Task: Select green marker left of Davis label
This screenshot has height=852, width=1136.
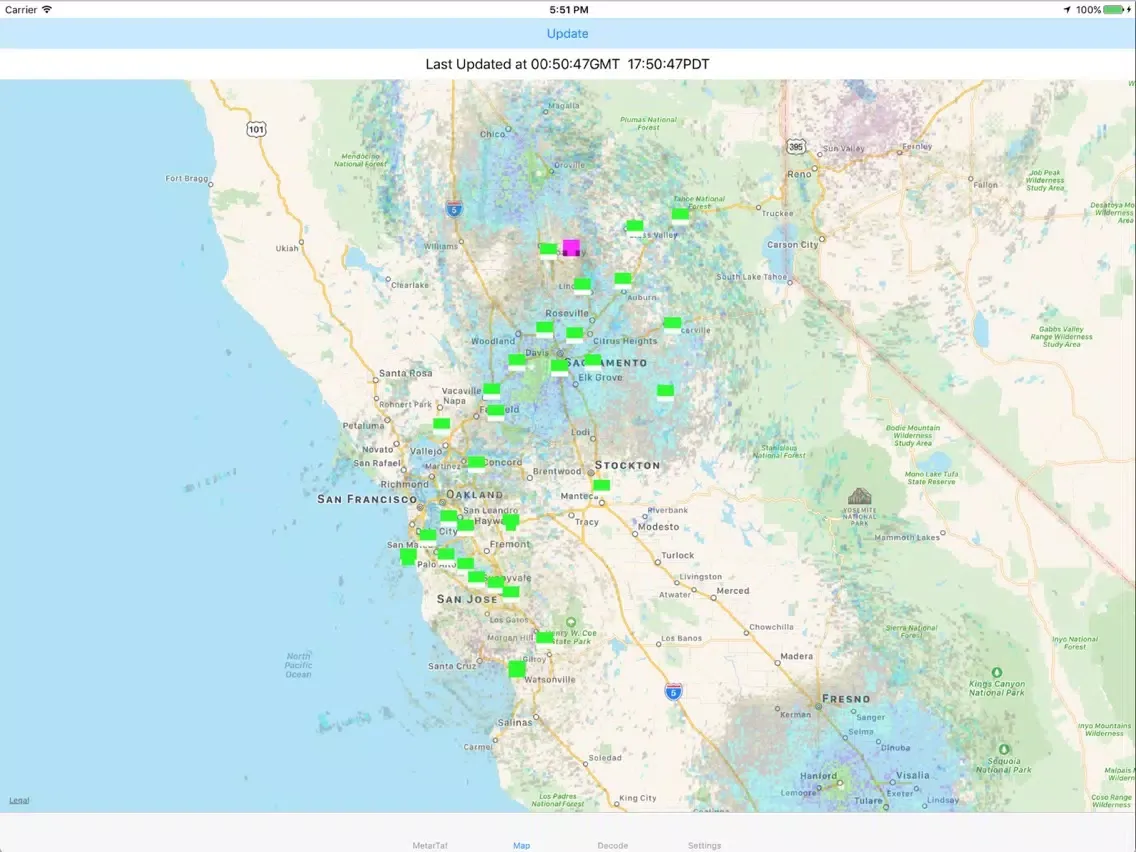Action: [517, 361]
